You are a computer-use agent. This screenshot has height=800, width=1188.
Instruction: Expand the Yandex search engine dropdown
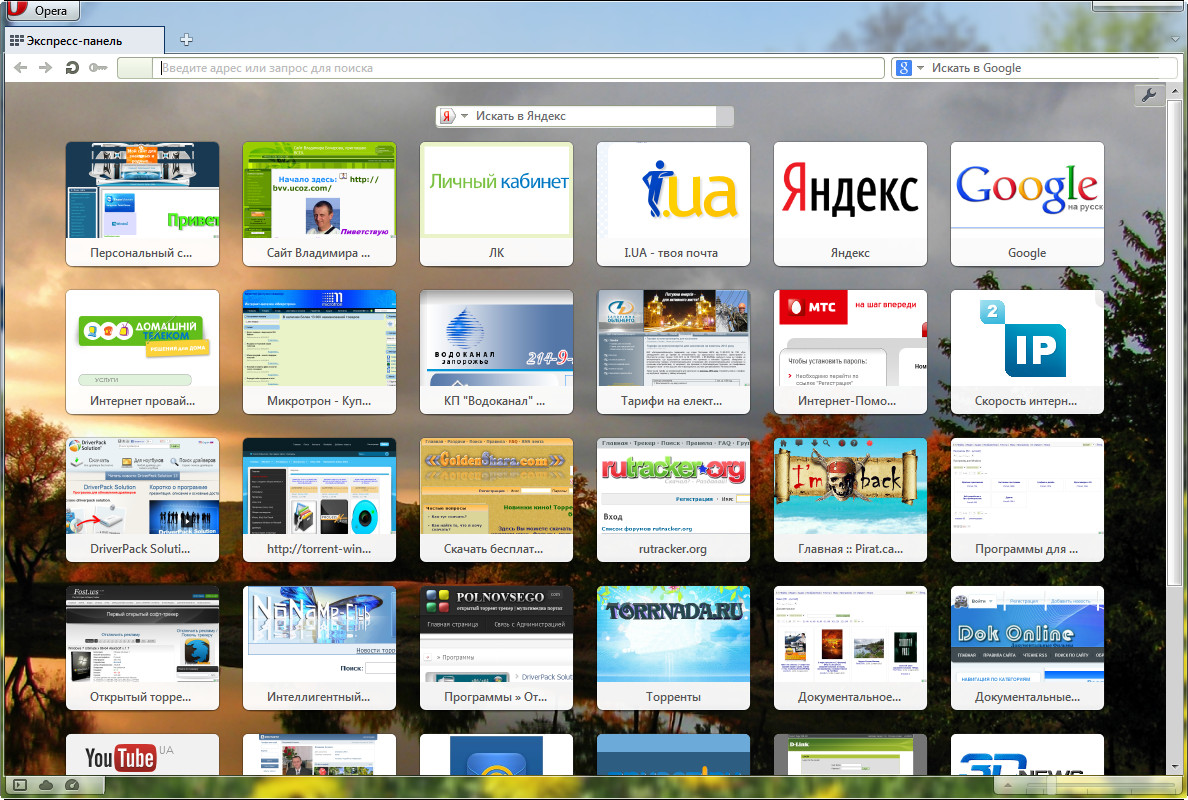pos(464,116)
